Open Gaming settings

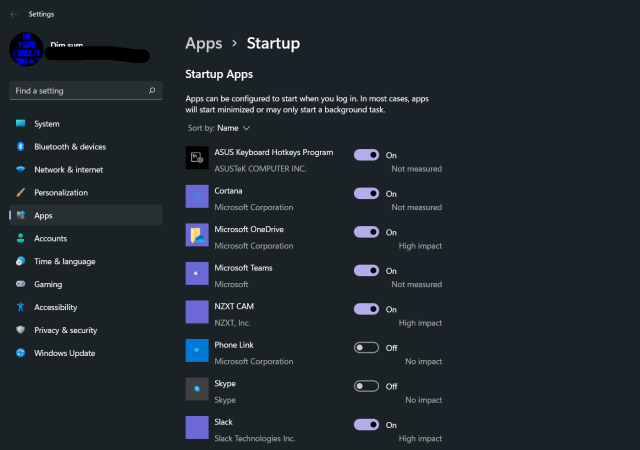tap(86, 284)
